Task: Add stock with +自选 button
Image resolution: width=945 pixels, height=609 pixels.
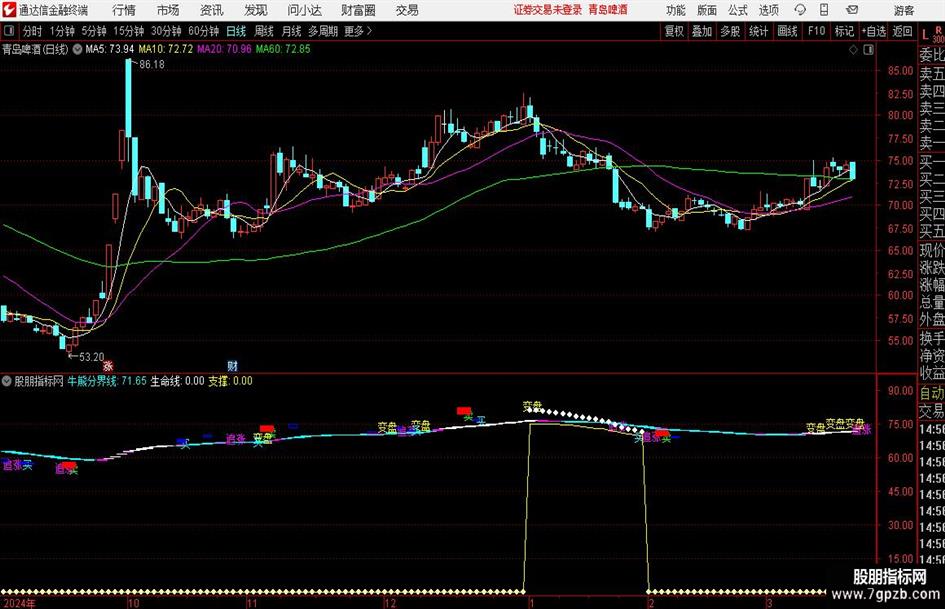Action: [x=874, y=31]
